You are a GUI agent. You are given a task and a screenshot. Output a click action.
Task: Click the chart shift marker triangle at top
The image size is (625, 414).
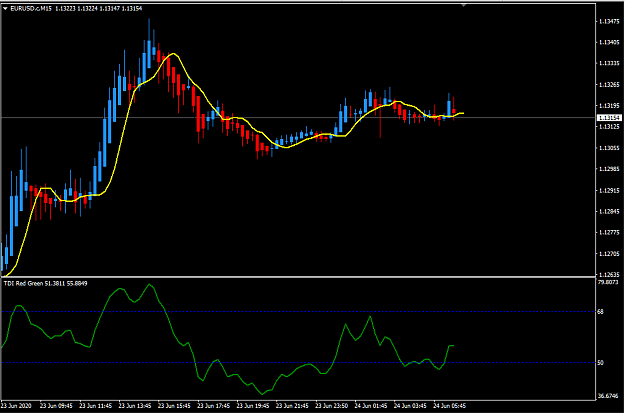(463, 5)
